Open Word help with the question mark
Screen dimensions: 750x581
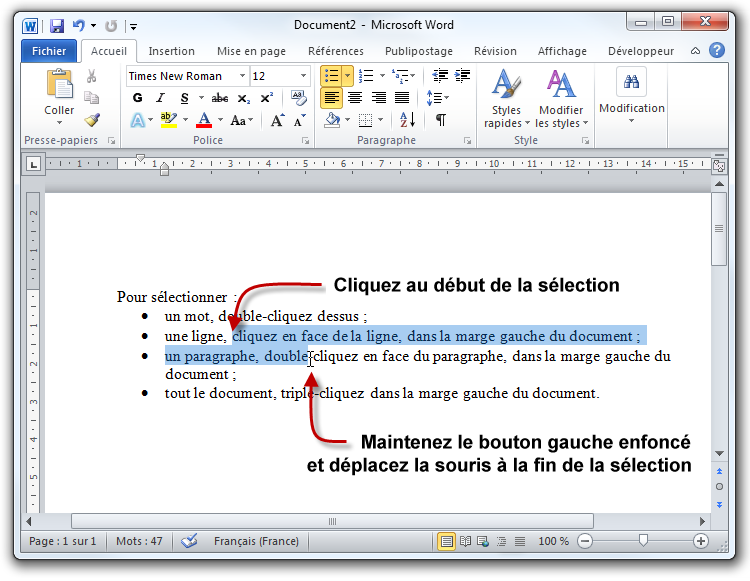(717, 50)
